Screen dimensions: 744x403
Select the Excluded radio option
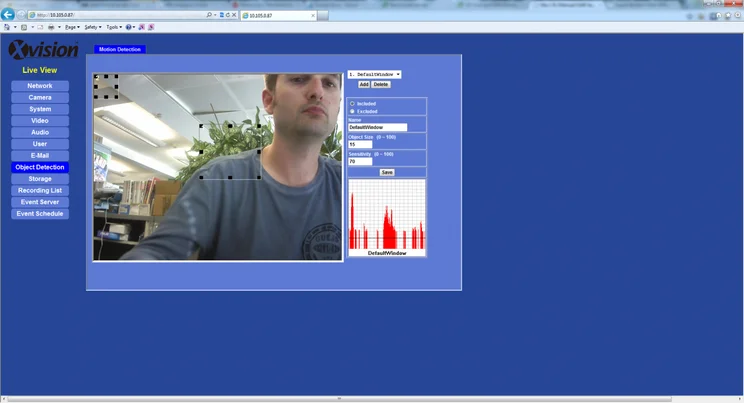tap(352, 111)
